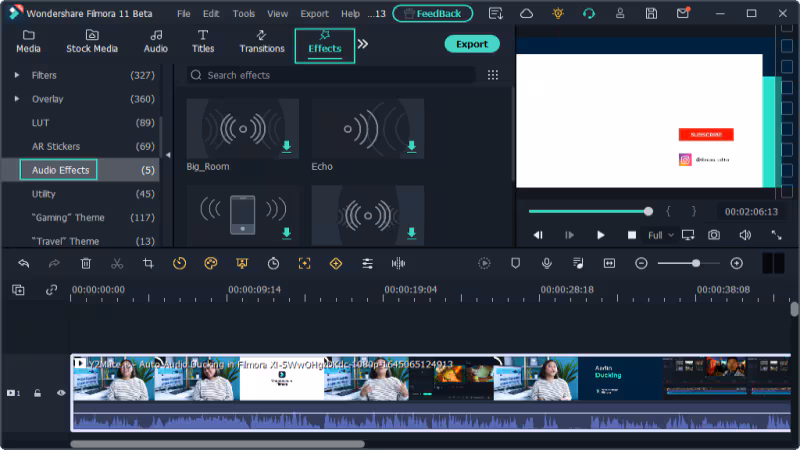Switch grid view of effects icon
Image resolution: width=800 pixels, height=450 pixels.
point(493,75)
